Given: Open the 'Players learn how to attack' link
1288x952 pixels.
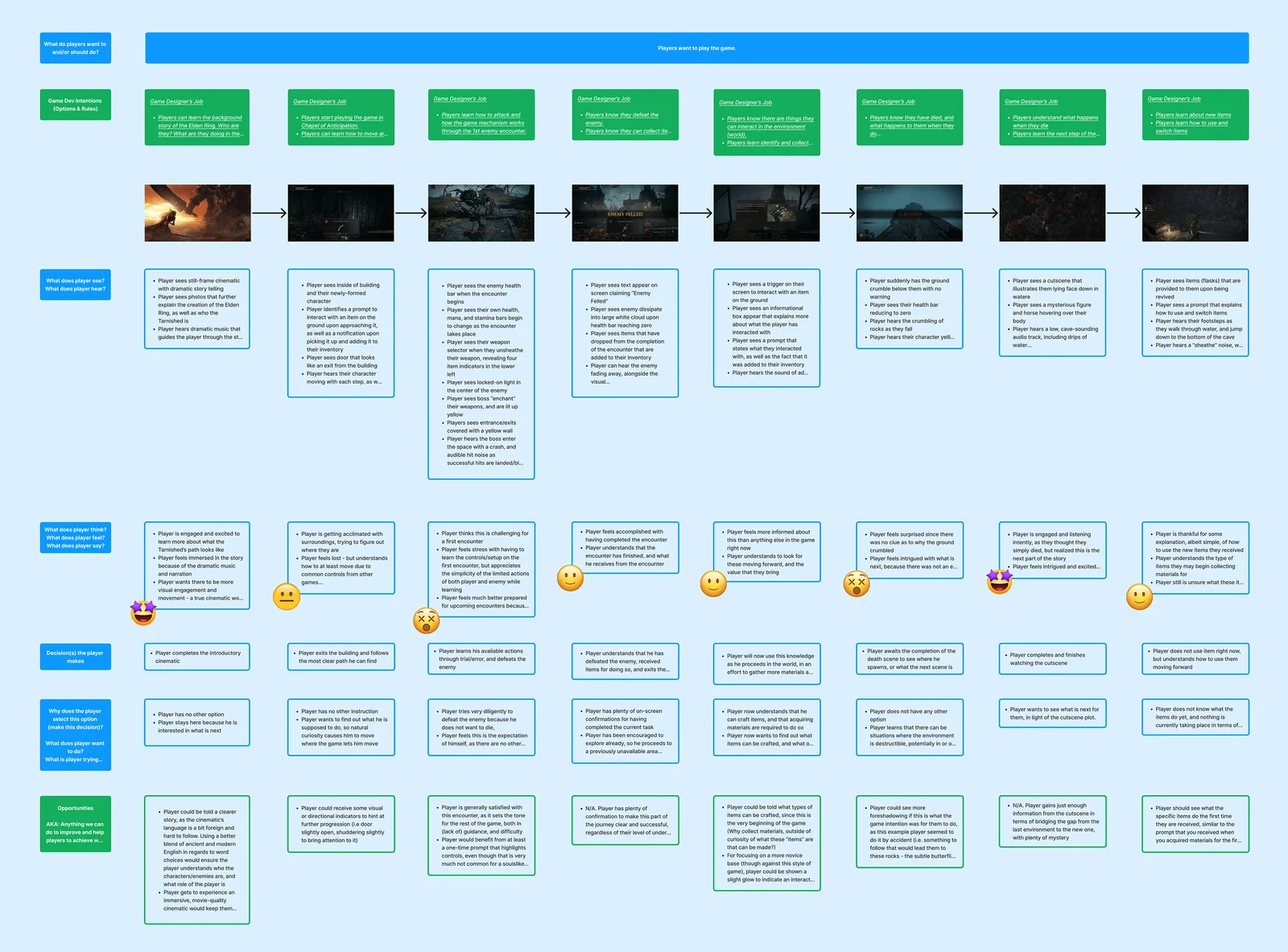Looking at the screenshot, I should click(x=481, y=115).
